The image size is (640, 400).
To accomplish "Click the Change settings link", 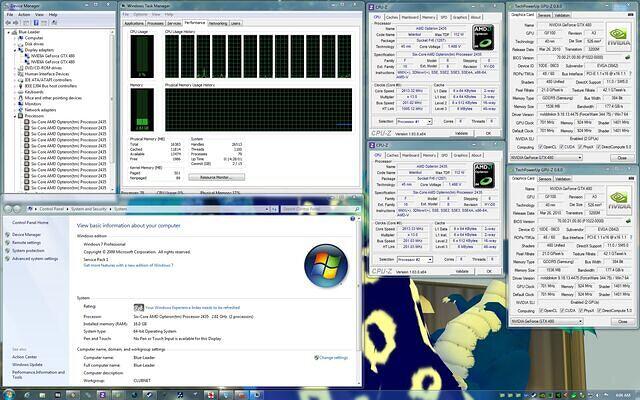I will pos(331,357).
